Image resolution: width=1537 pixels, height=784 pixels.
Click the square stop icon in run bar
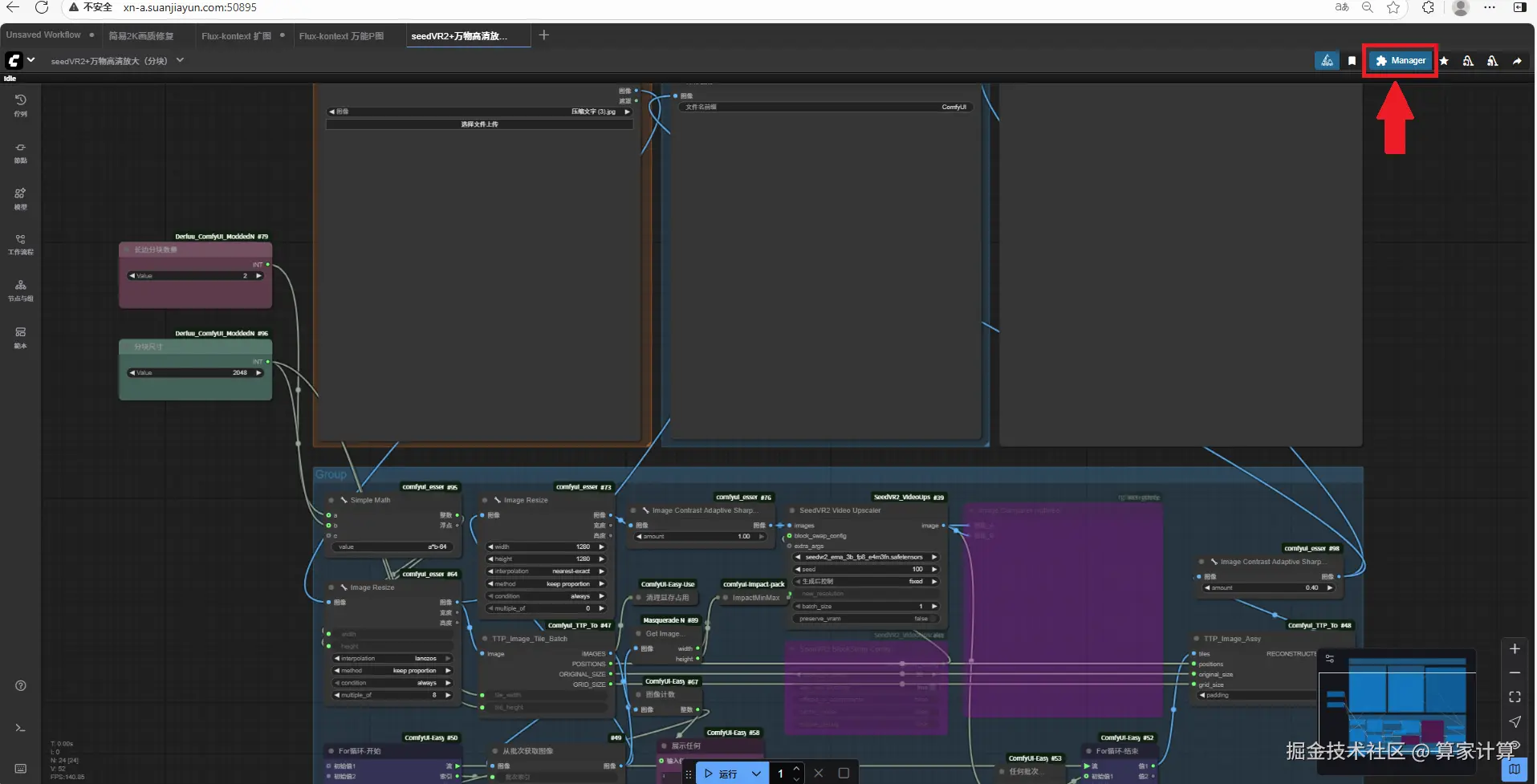(844, 774)
